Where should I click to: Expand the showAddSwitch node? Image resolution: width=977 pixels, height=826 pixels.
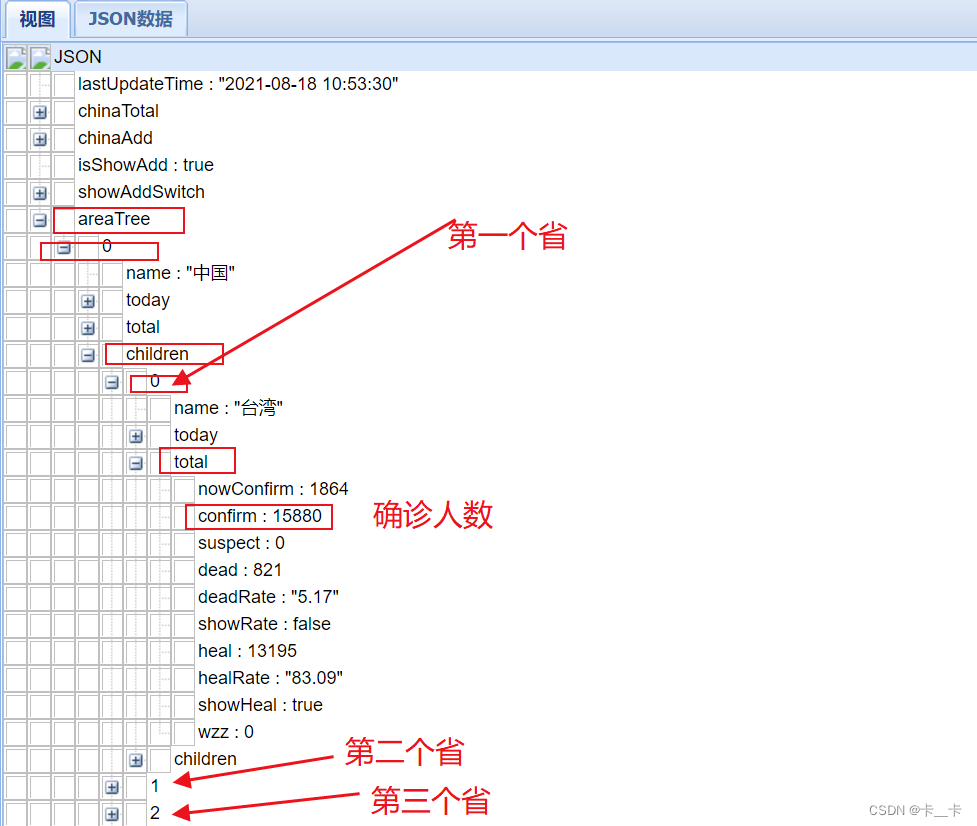point(40,192)
